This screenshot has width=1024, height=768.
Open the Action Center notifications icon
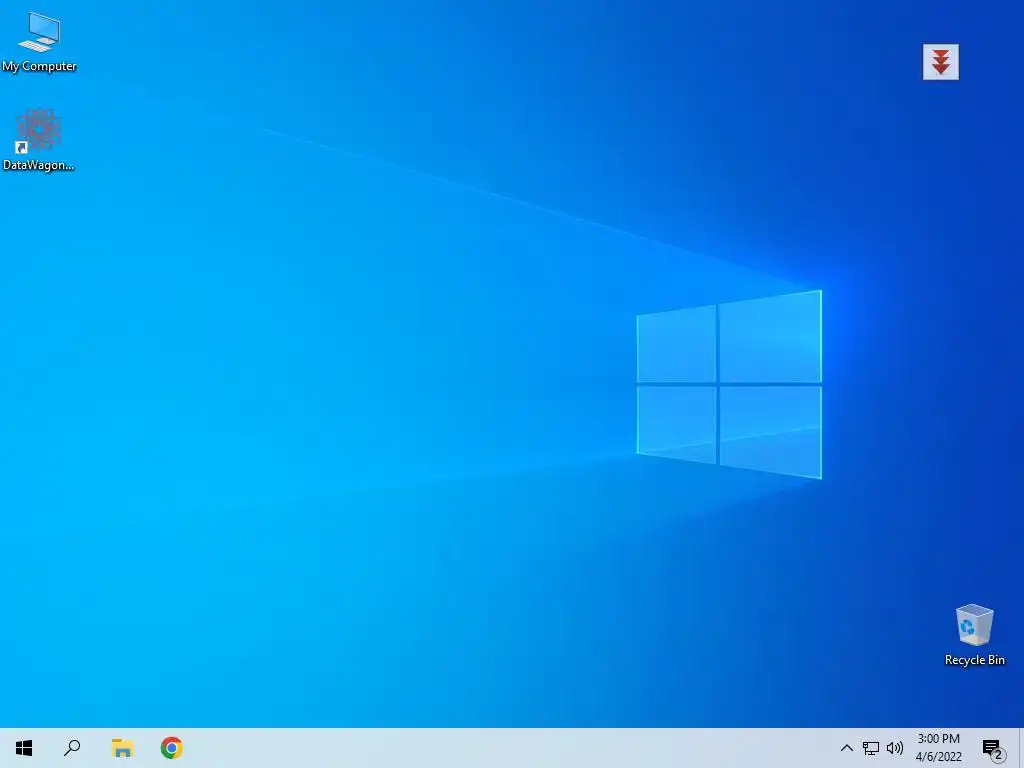(x=993, y=748)
